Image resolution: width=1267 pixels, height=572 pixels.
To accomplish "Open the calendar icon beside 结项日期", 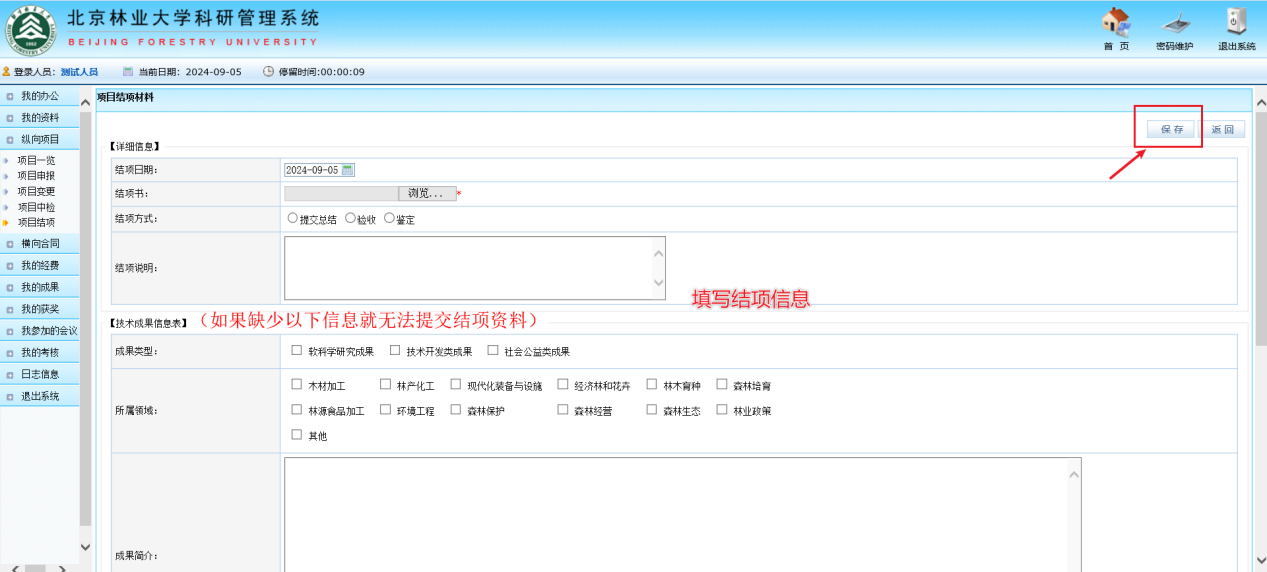I will [x=348, y=170].
